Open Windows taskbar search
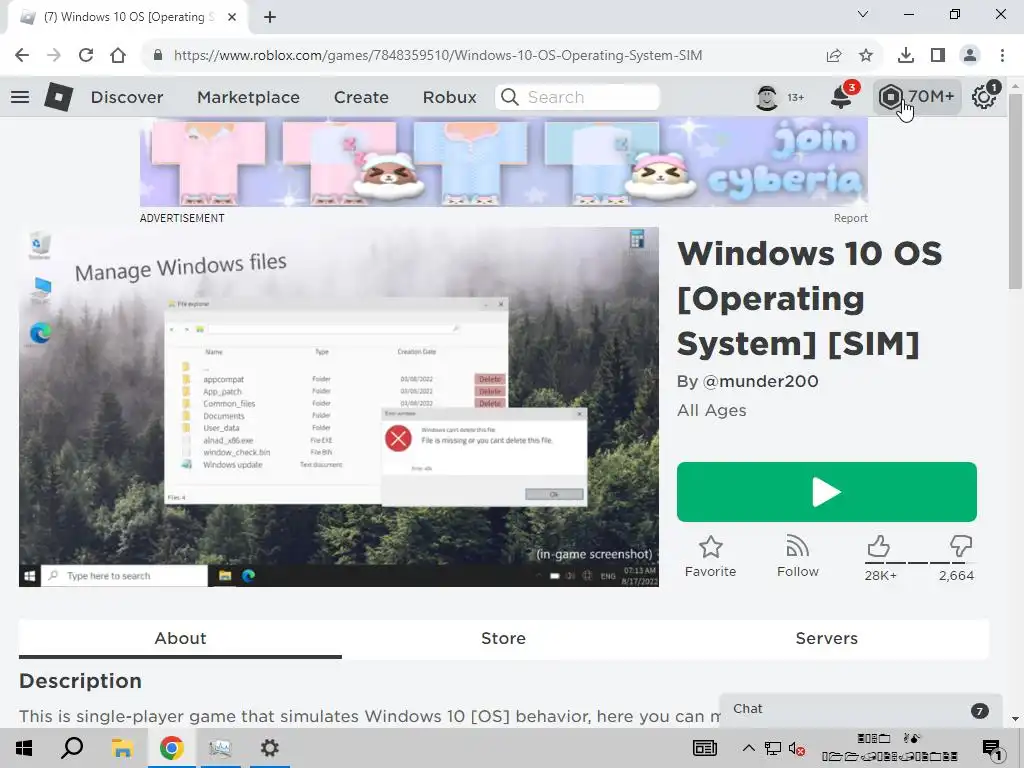Screen dimensions: 1024x768 pos(72,748)
